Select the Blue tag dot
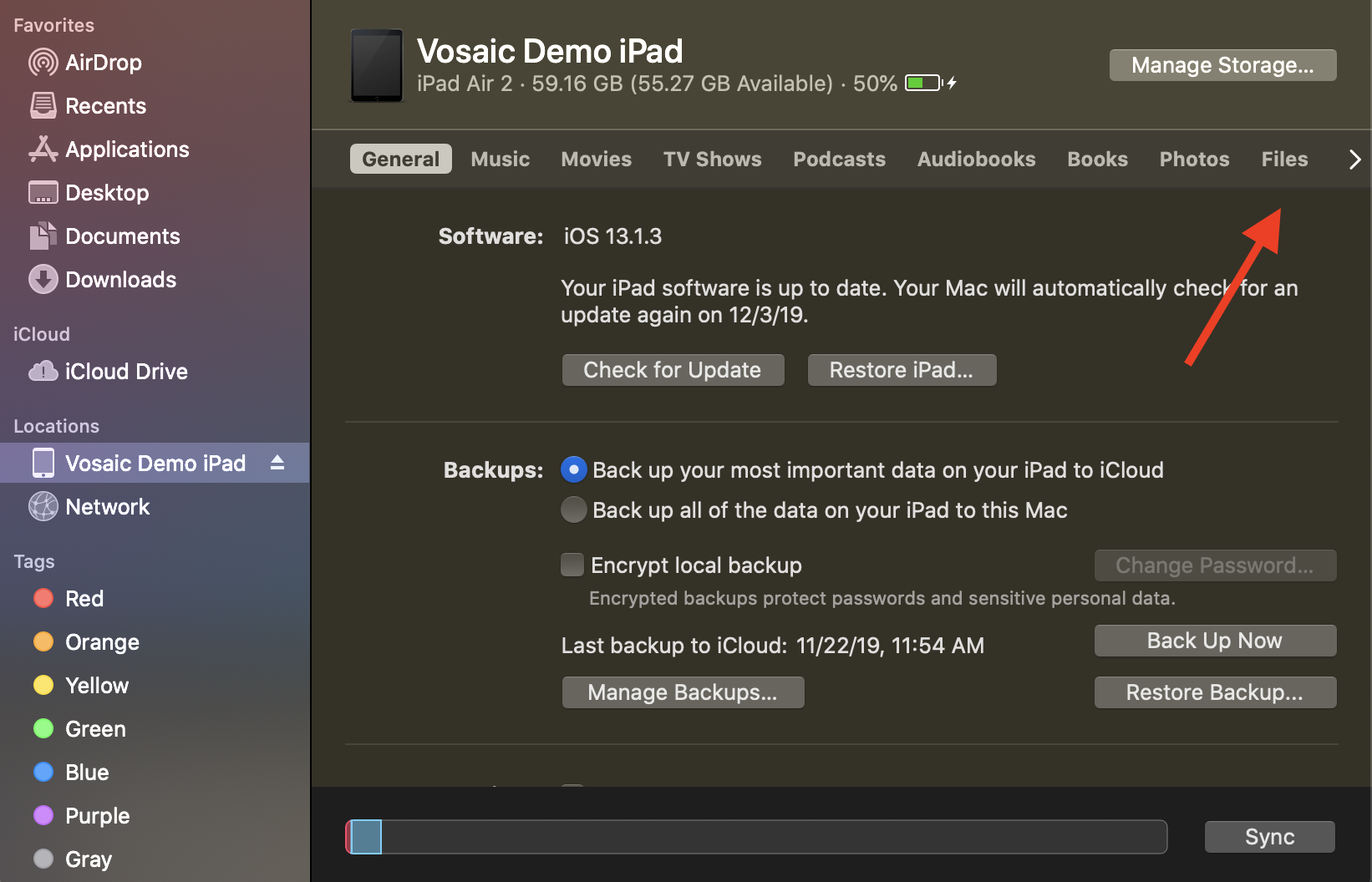 [x=43, y=772]
